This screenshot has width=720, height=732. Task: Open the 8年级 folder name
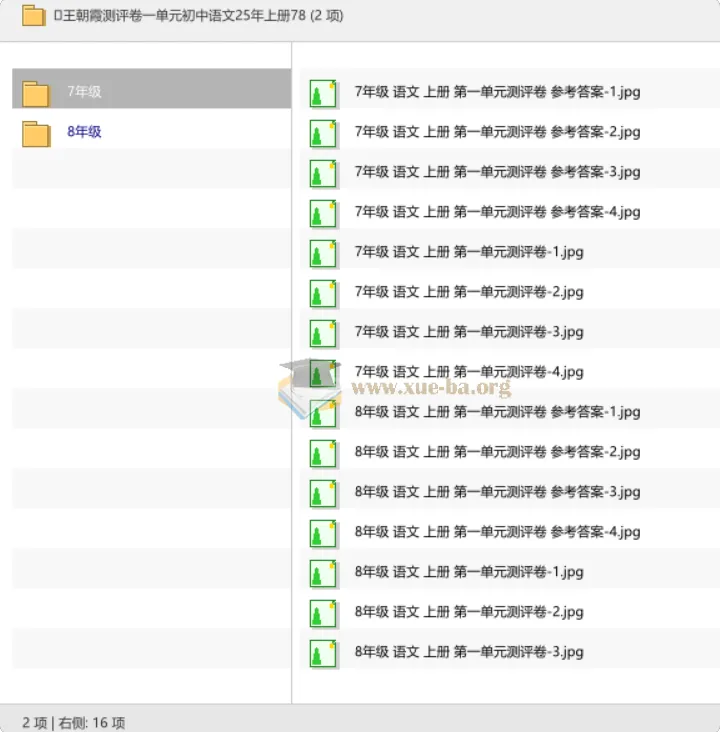pyautogui.click(x=84, y=132)
